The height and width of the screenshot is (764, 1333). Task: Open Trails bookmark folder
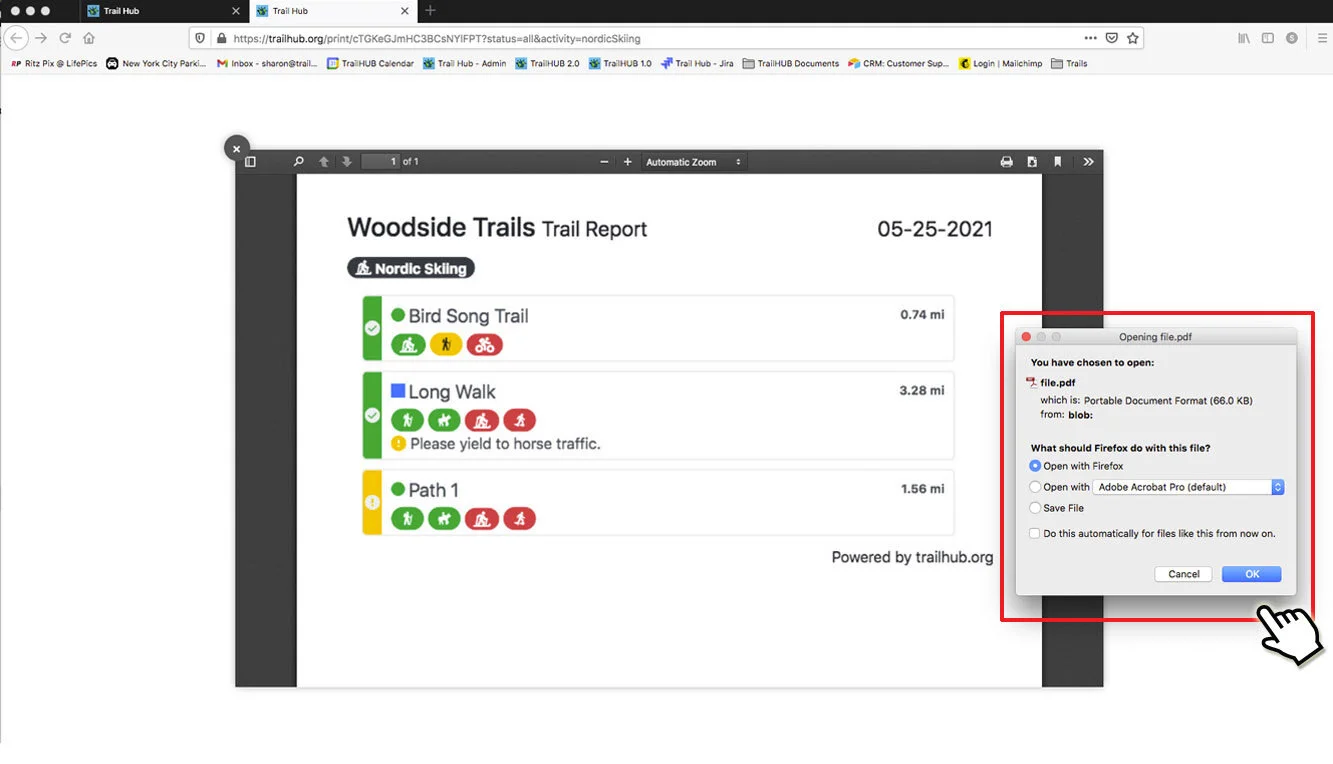click(x=1069, y=63)
